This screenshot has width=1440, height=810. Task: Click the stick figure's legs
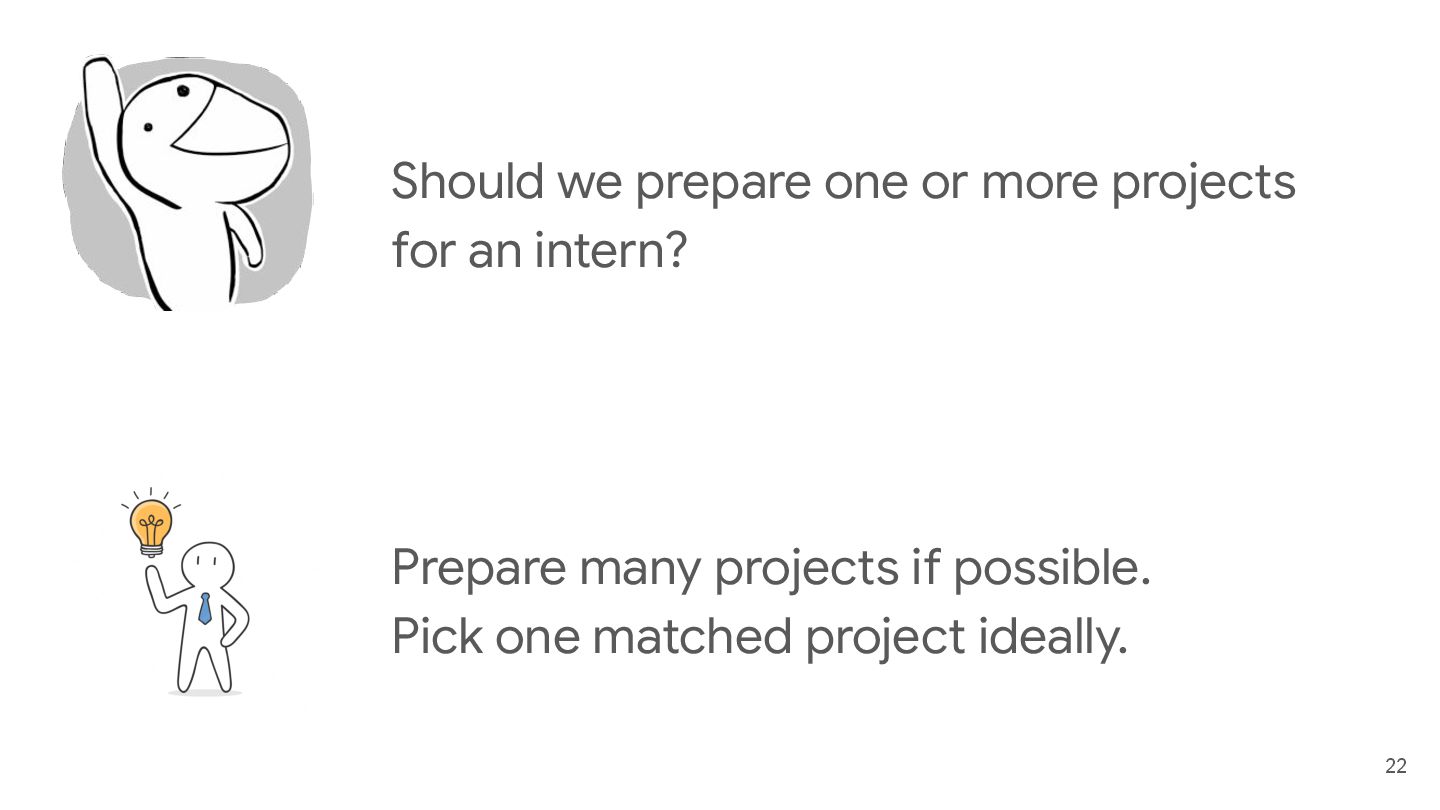(205, 660)
